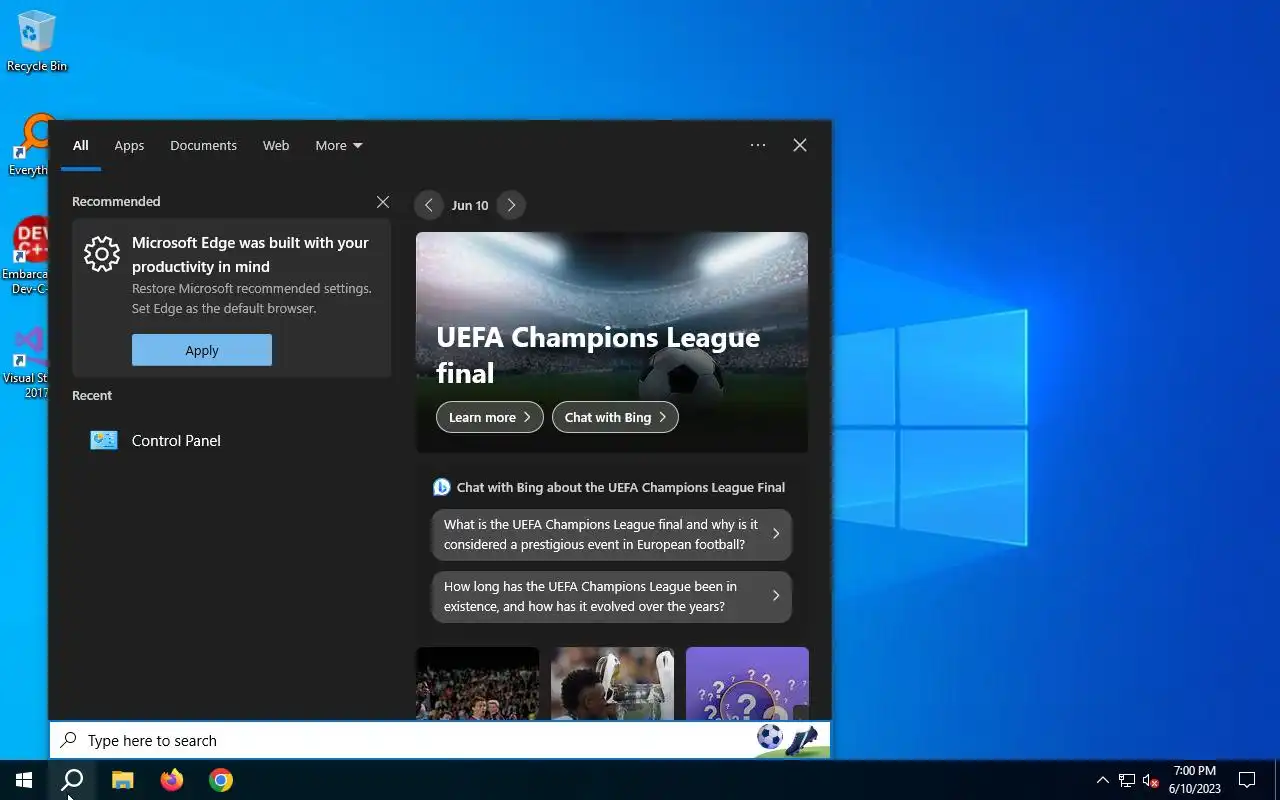Click the Windows Start button
1280x800 pixels.
point(24,780)
